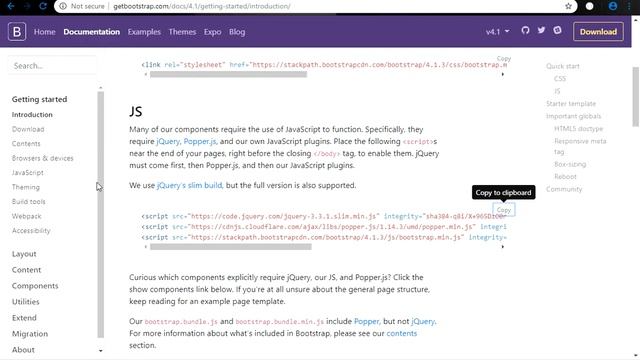Click the Copy button for CSS link
The width and height of the screenshot is (640, 360).
(x=504, y=59)
